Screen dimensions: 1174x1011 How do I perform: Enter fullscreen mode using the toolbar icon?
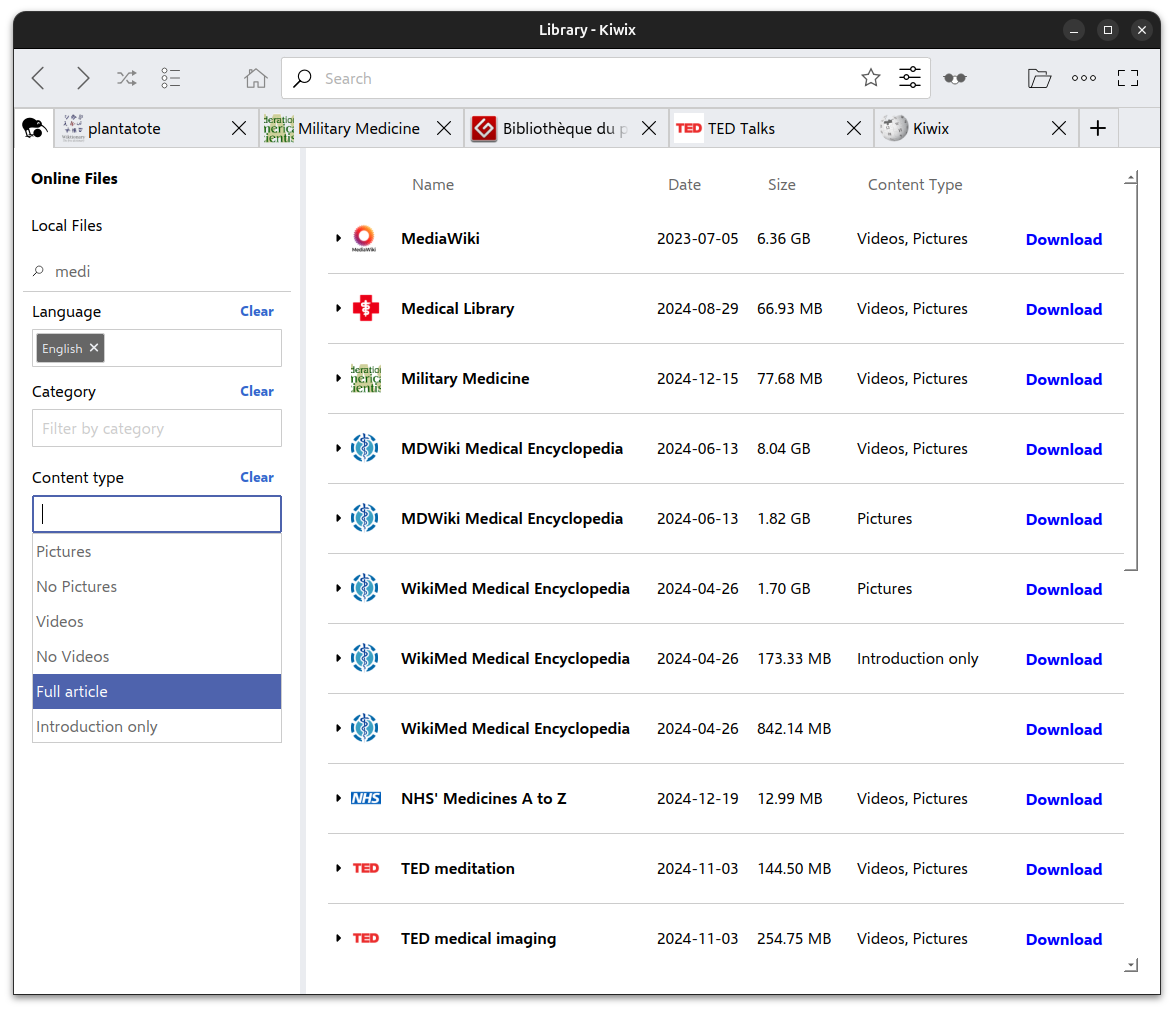(x=1128, y=78)
